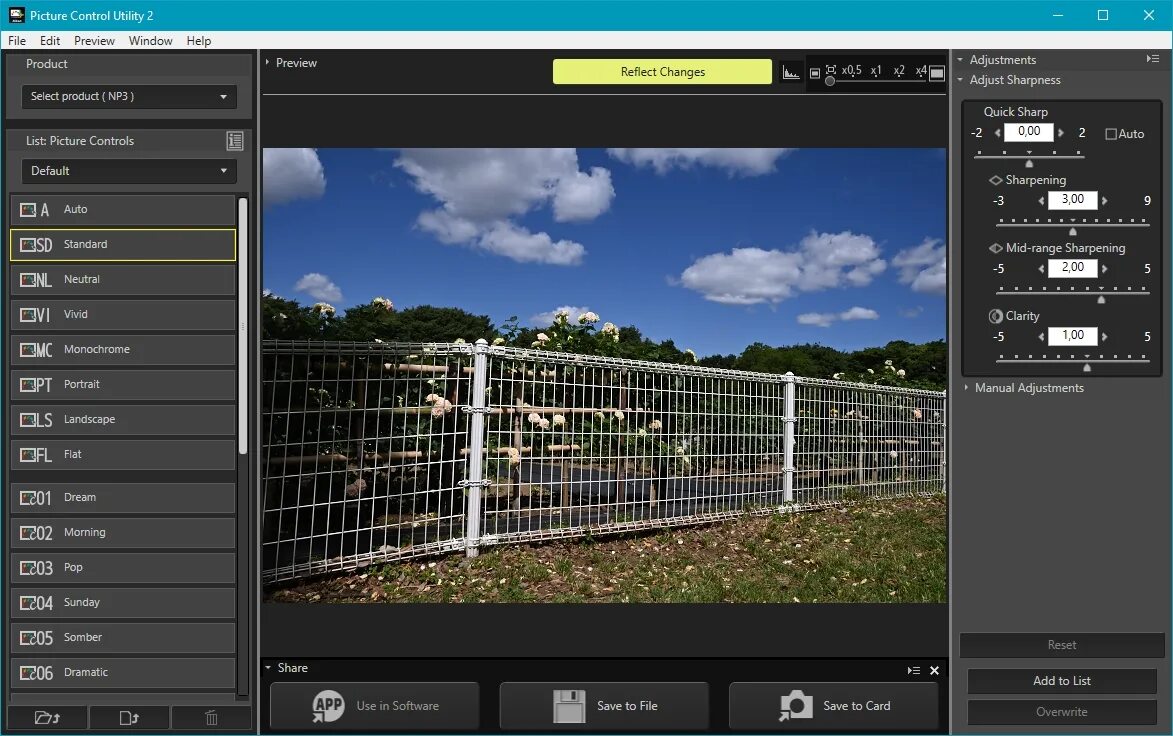Image resolution: width=1173 pixels, height=736 pixels.
Task: Click the trash icon below list
Action: 211,718
